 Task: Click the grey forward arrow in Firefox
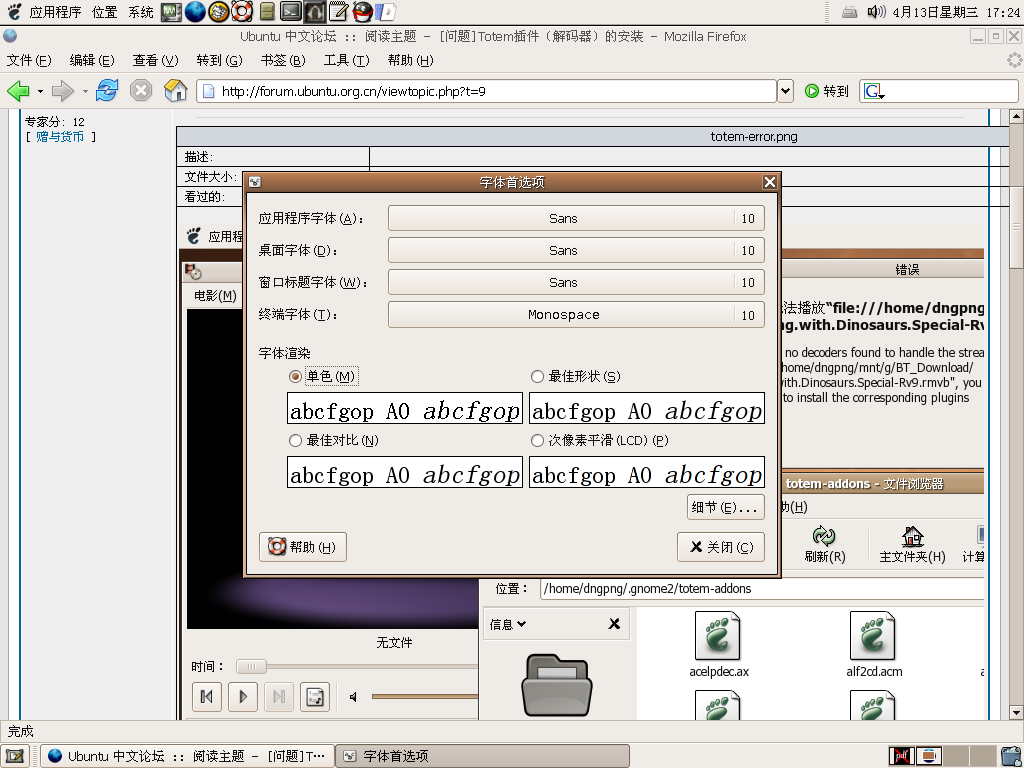pos(63,91)
